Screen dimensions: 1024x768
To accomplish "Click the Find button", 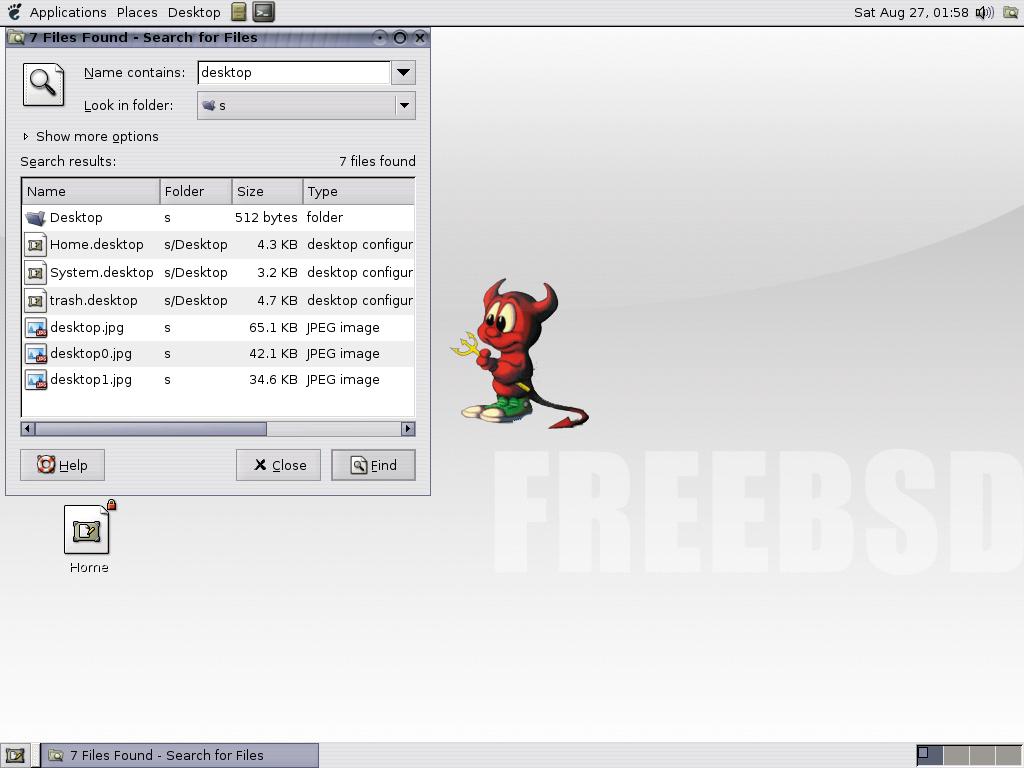I will click(374, 465).
